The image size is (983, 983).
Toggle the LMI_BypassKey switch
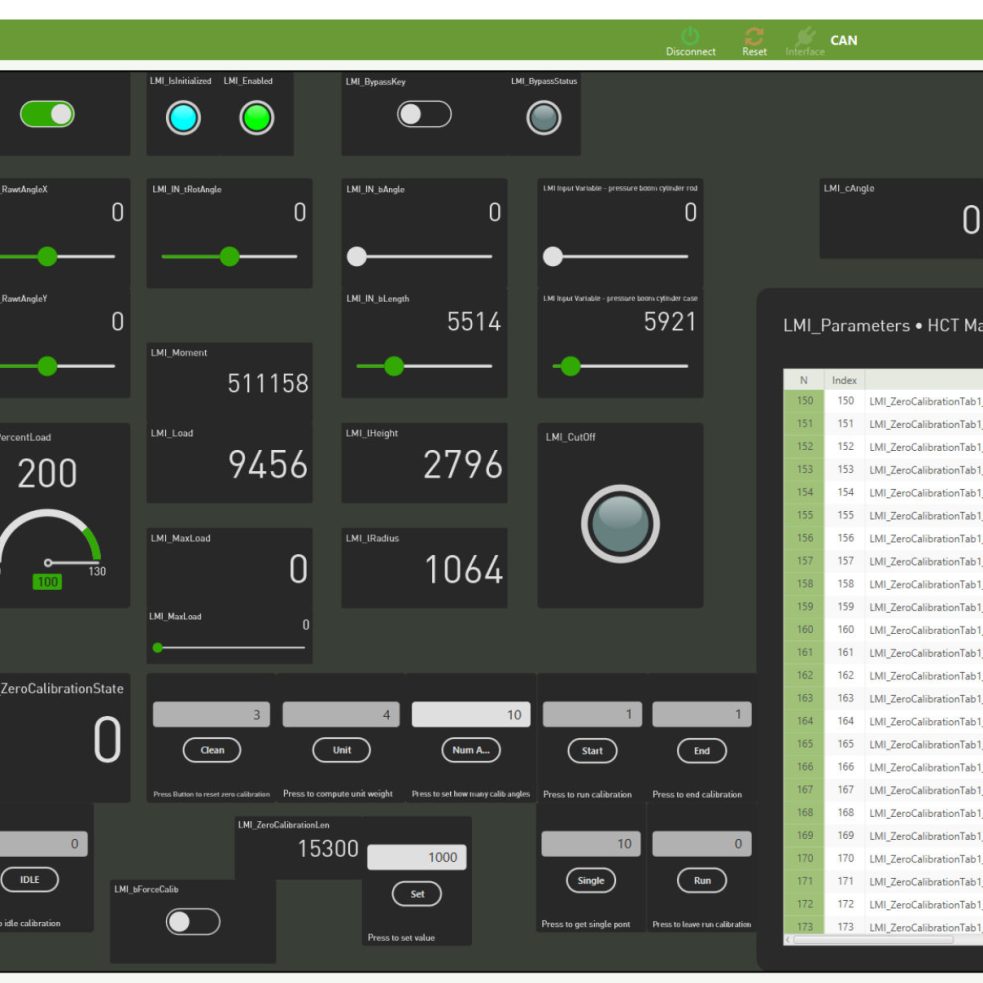[424, 115]
